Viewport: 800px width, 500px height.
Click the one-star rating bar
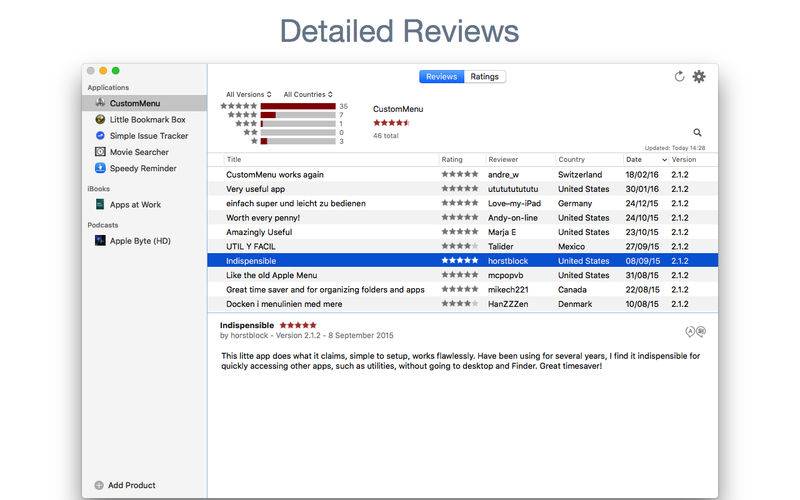[x=298, y=141]
